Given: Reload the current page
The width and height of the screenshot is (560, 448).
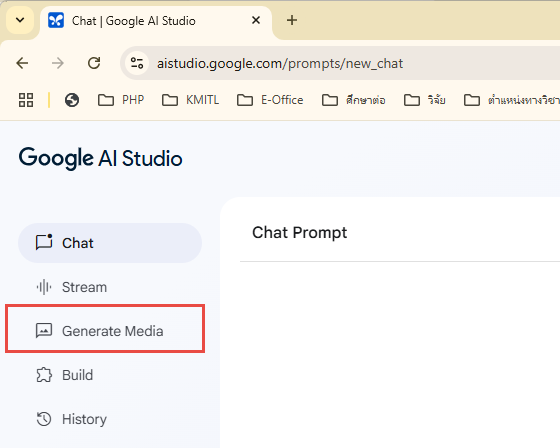Looking at the screenshot, I should [x=94, y=63].
